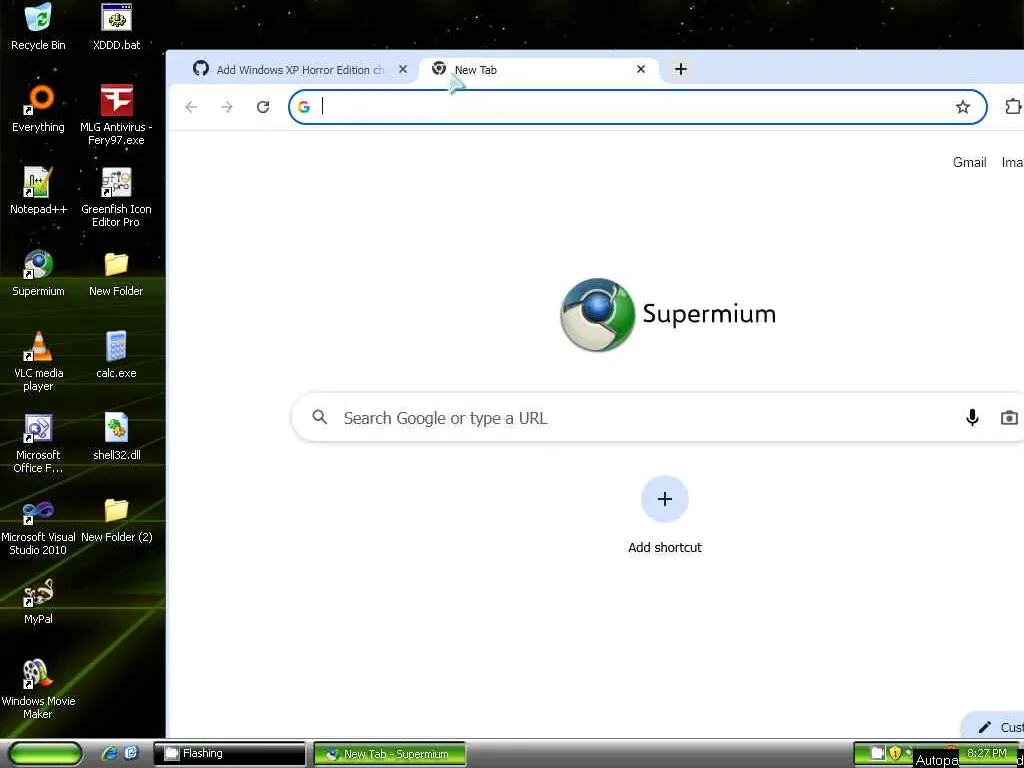Switch to the Flashing taskbar window
Image resolution: width=1024 pixels, height=768 pixels.
coord(229,754)
